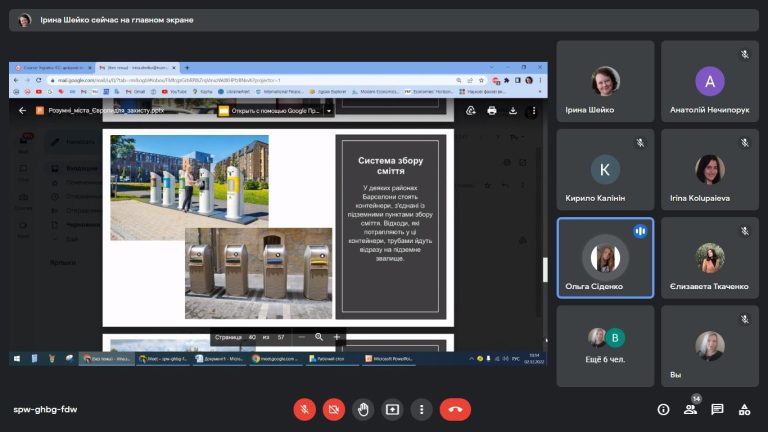Viewport: 768px width, 432px height.
Task: Click the shared taskbar clock
Action: click(x=534, y=359)
